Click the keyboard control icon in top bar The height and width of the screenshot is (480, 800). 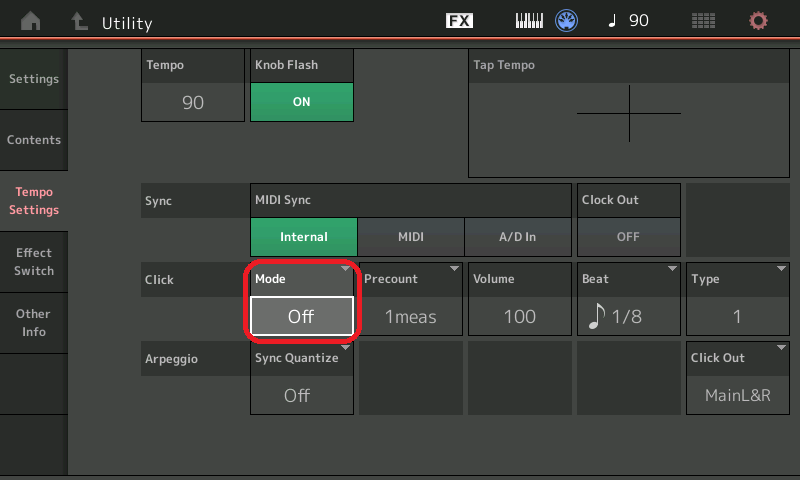tap(529, 21)
